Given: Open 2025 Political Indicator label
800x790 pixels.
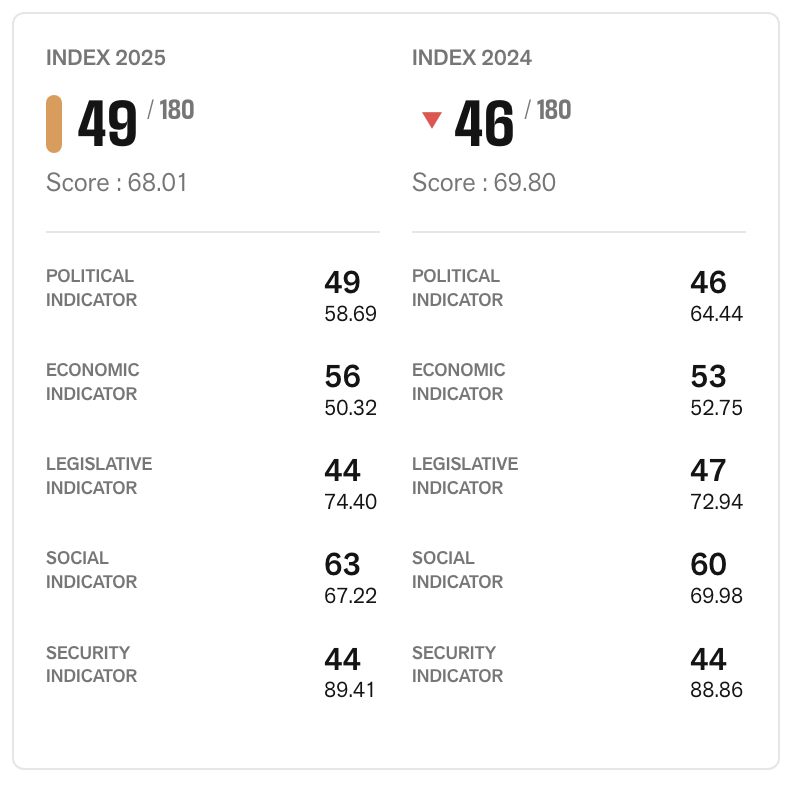Looking at the screenshot, I should (x=91, y=288).
